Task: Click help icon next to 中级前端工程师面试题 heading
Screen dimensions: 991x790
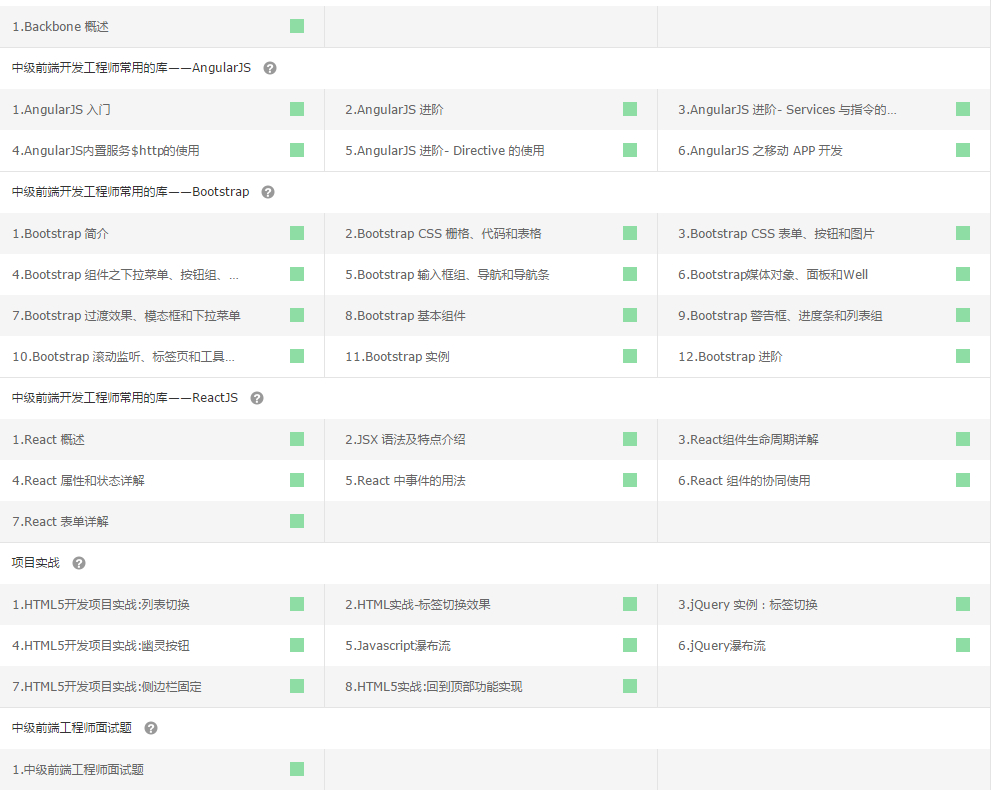Action: pos(151,728)
